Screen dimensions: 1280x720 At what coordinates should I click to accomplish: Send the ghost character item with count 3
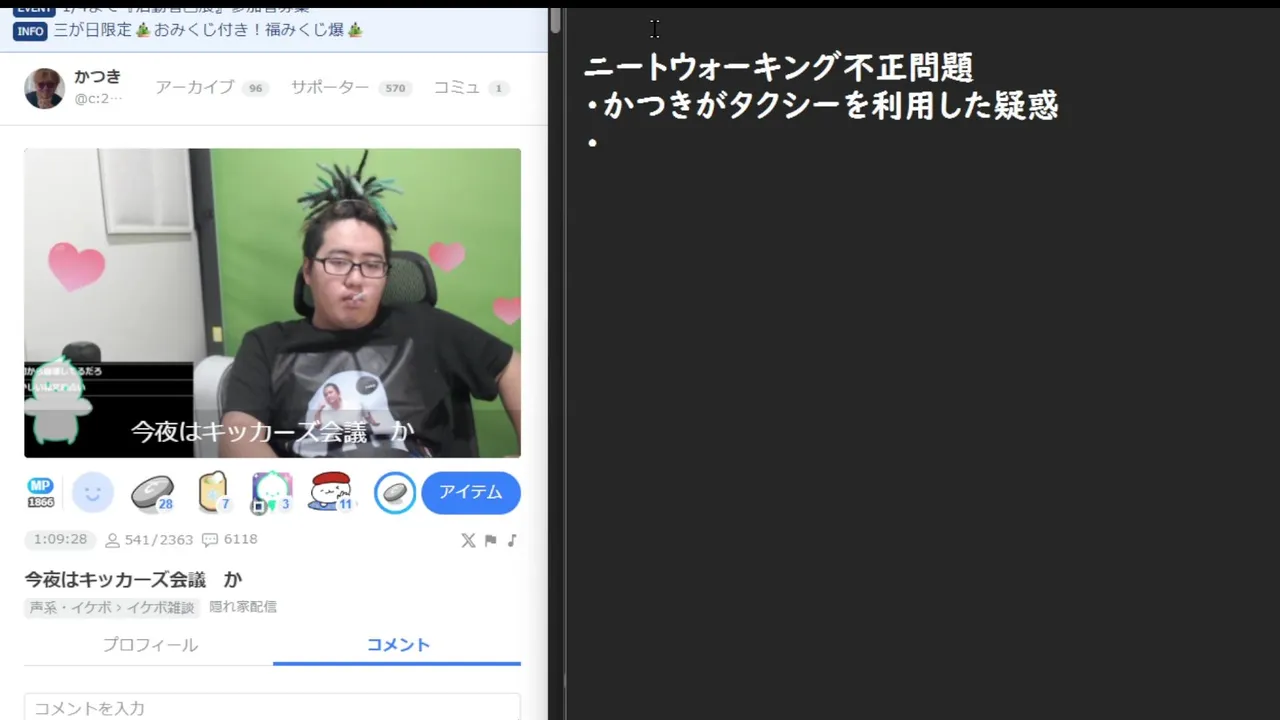point(271,493)
